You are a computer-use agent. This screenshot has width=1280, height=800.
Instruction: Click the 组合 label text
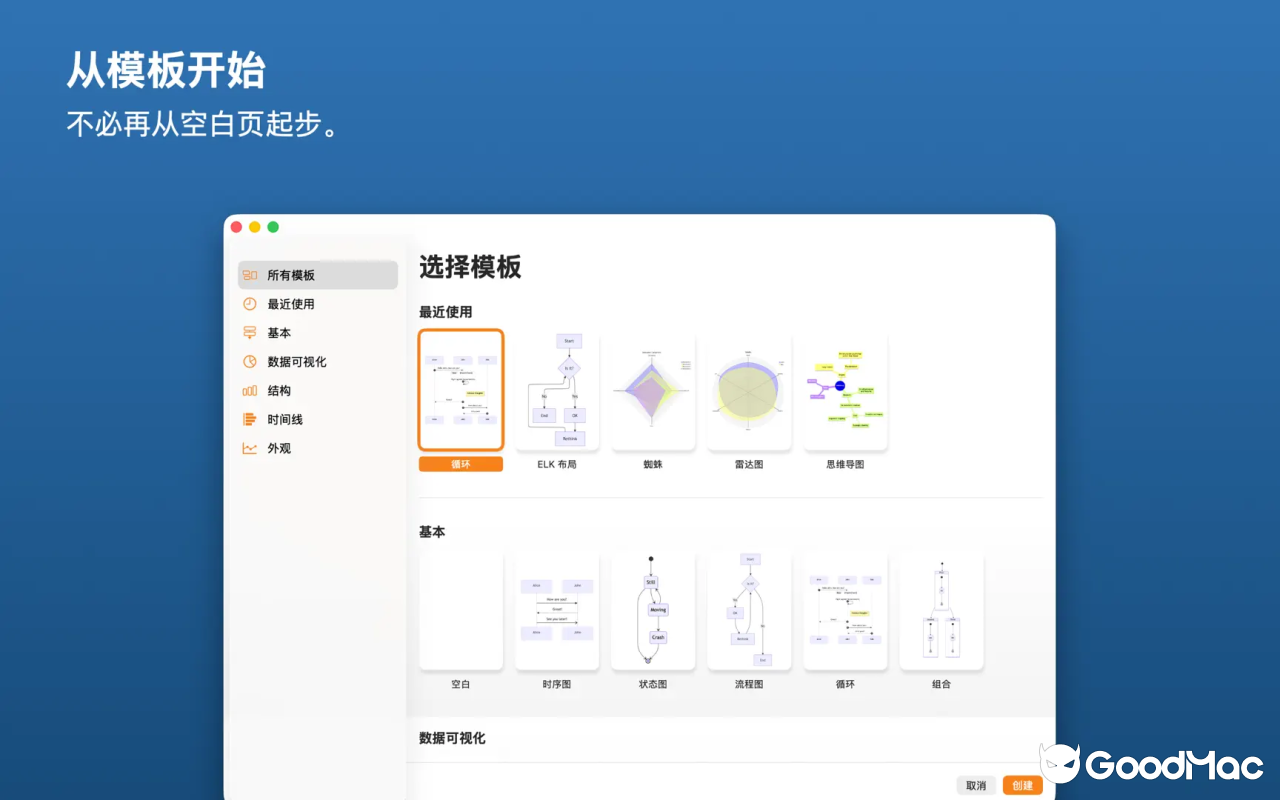[941, 684]
